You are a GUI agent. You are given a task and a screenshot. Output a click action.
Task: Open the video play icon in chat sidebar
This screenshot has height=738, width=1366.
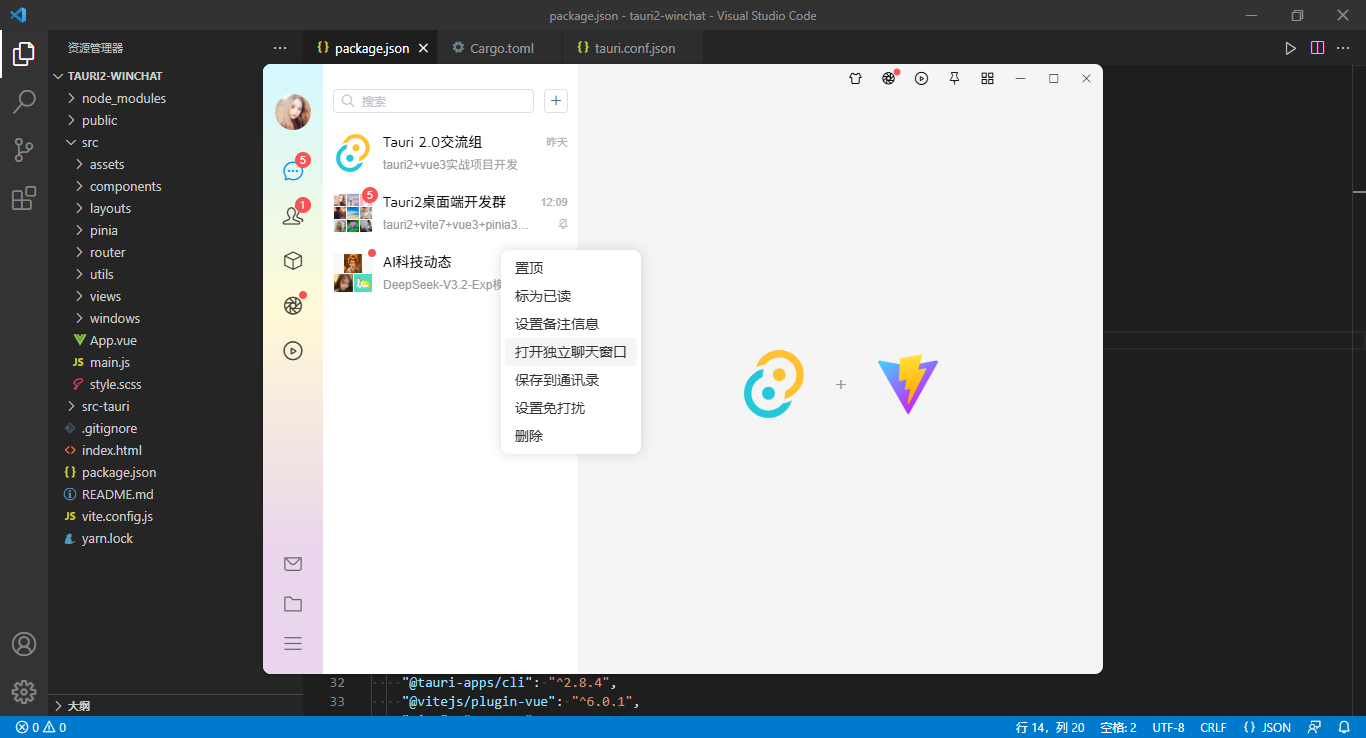[x=293, y=351]
